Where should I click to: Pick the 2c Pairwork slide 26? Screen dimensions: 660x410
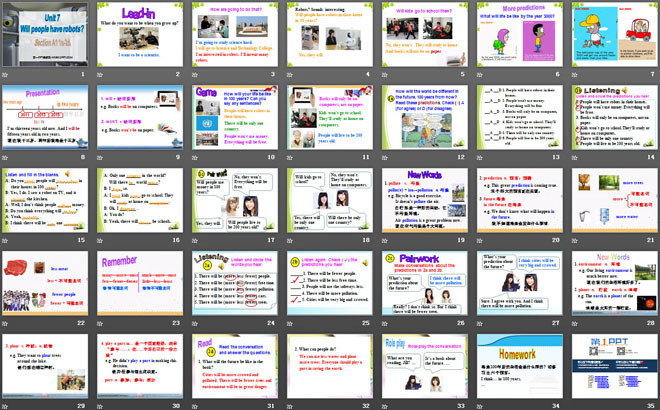tap(425, 283)
